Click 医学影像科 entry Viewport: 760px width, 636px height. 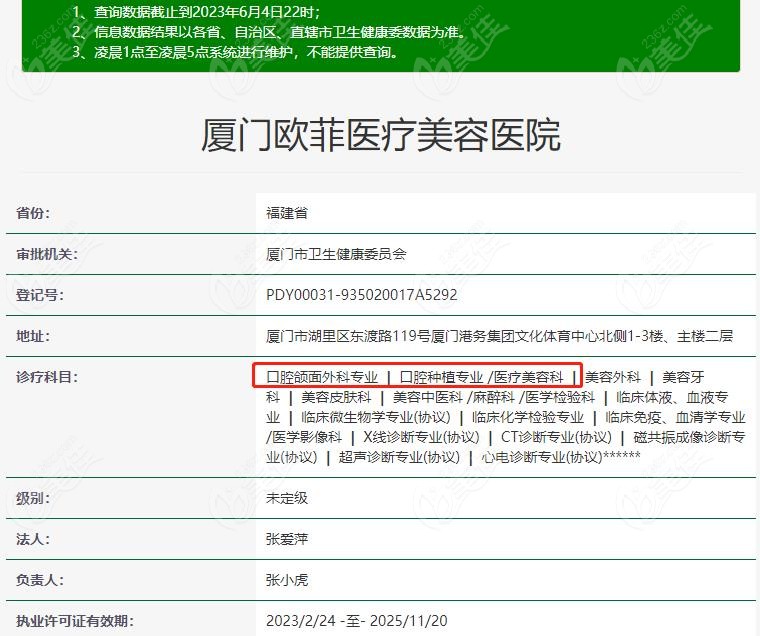pyautogui.click(x=307, y=437)
